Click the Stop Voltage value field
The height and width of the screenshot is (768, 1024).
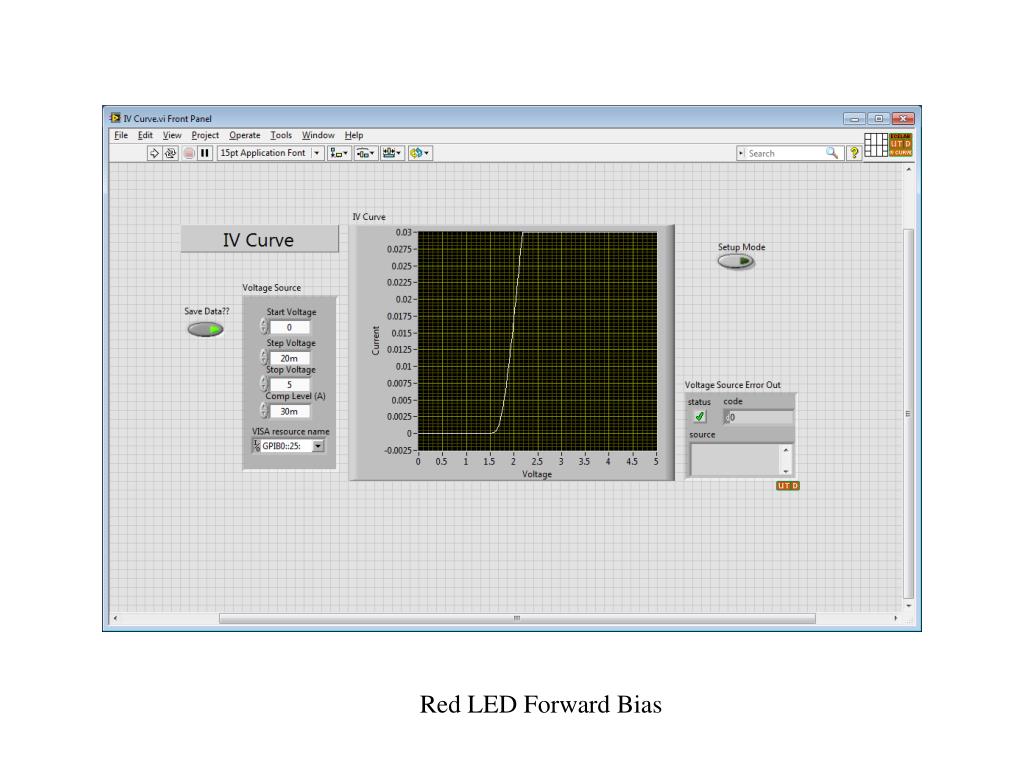point(289,385)
